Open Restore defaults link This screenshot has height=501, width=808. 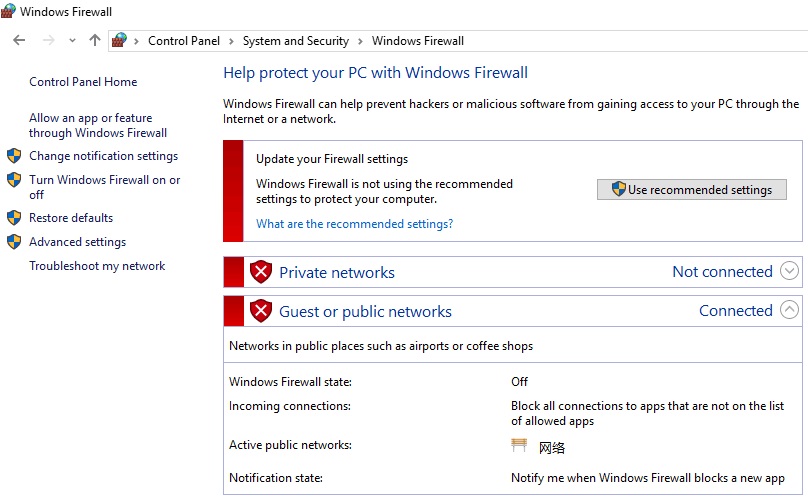point(71,218)
